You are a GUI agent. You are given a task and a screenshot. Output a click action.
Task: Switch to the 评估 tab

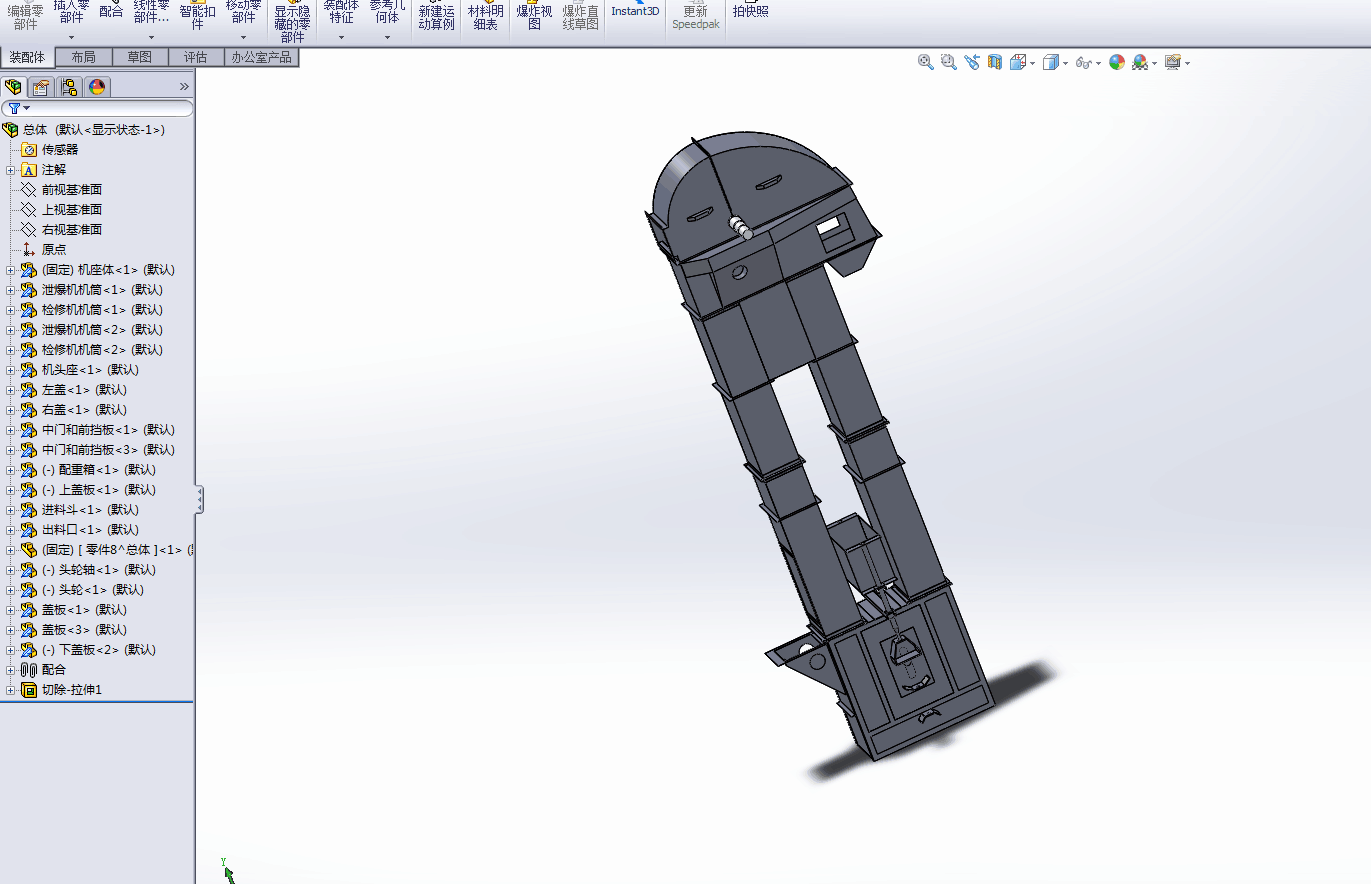[x=196, y=57]
